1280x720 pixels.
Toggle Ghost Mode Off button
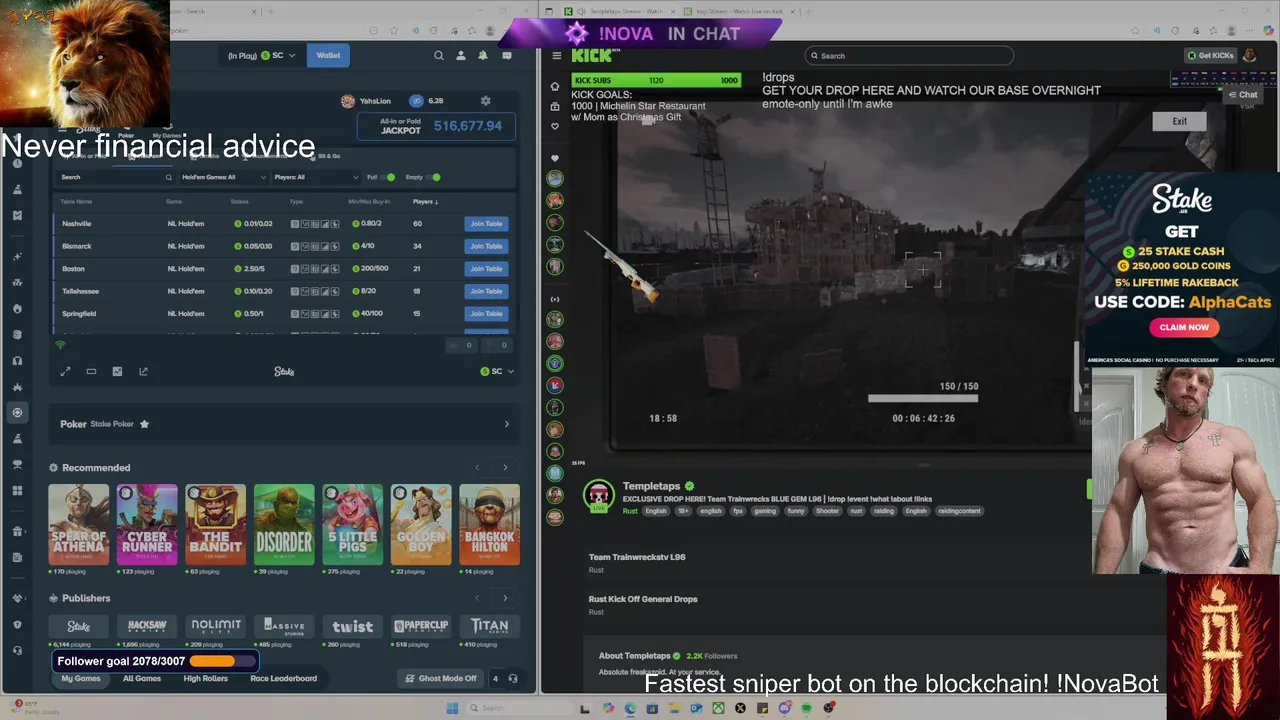[440, 678]
